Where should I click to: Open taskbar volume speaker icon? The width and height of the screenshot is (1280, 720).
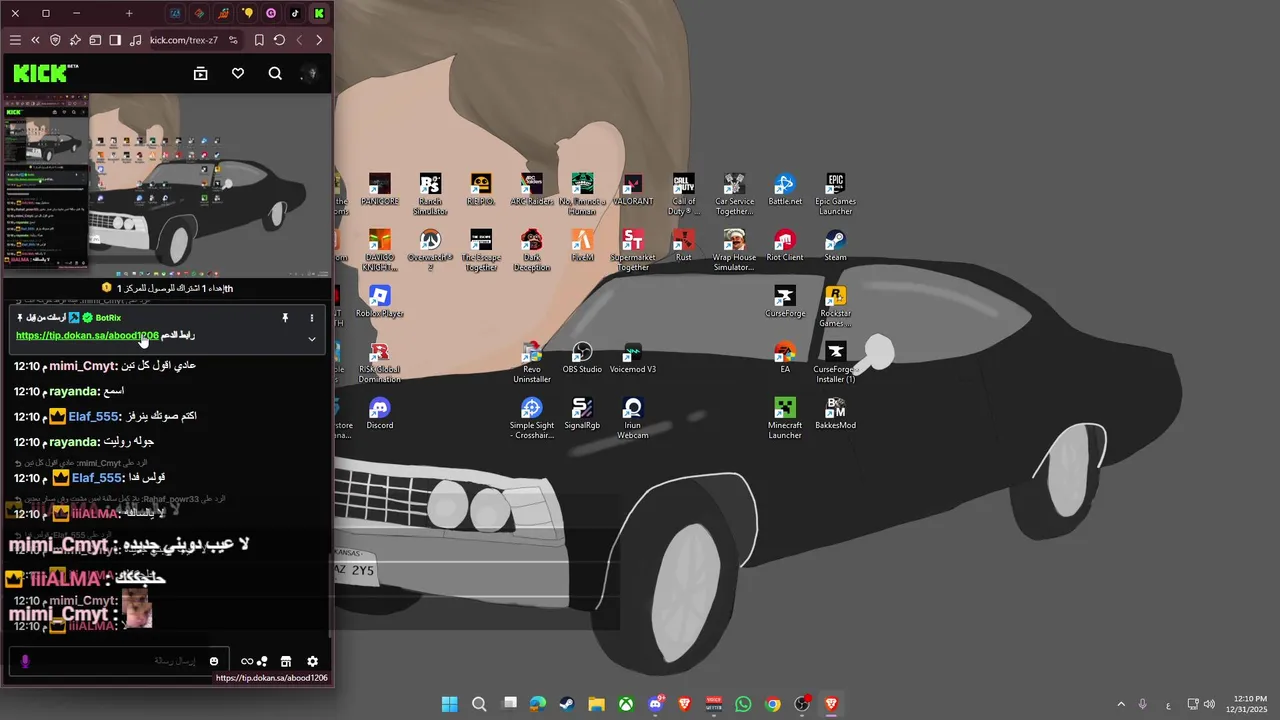(1209, 704)
